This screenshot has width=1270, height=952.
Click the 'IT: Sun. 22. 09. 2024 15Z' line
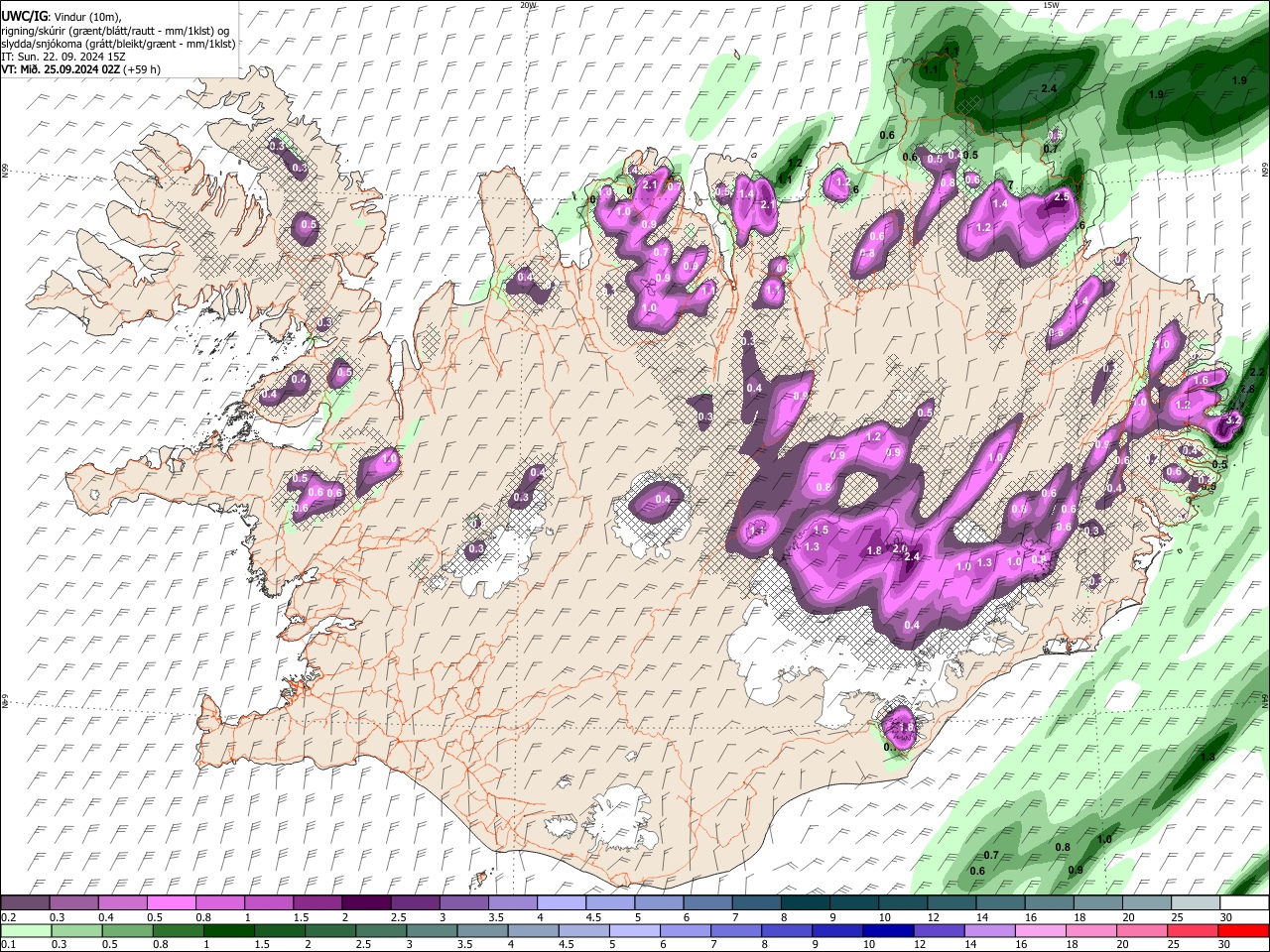[x=63, y=57]
